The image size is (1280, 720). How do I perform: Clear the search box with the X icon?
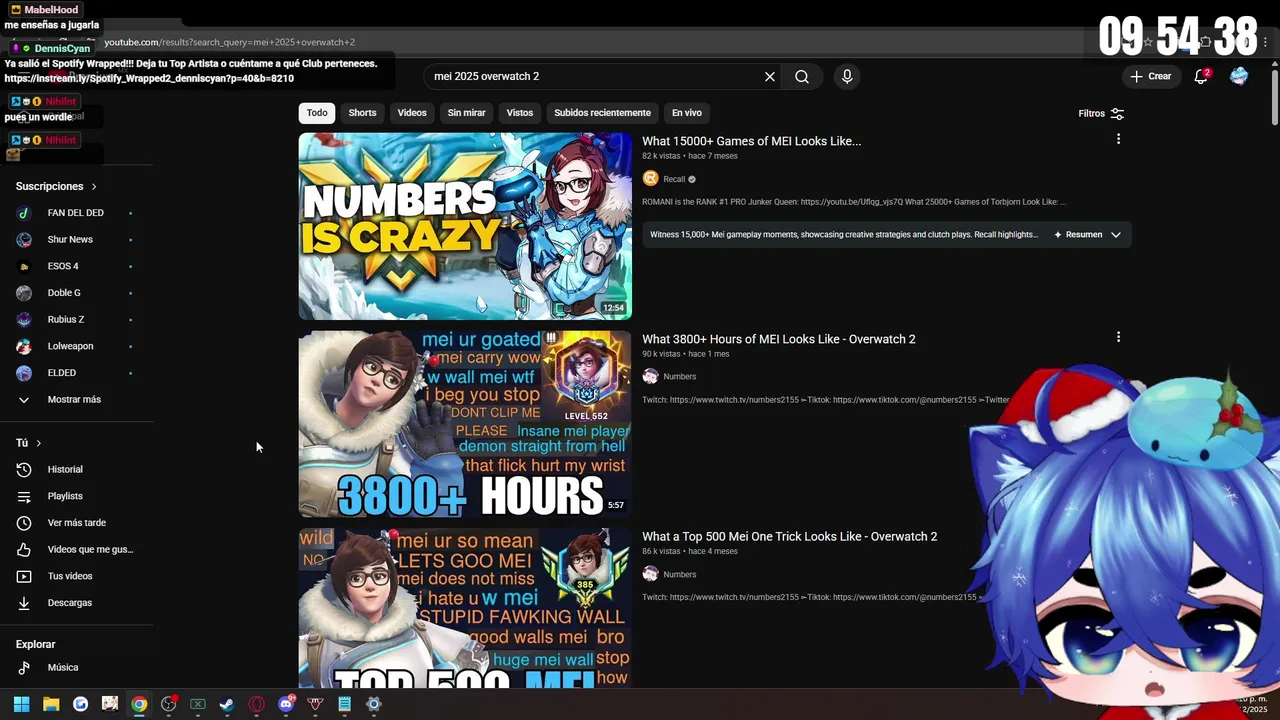770,77
